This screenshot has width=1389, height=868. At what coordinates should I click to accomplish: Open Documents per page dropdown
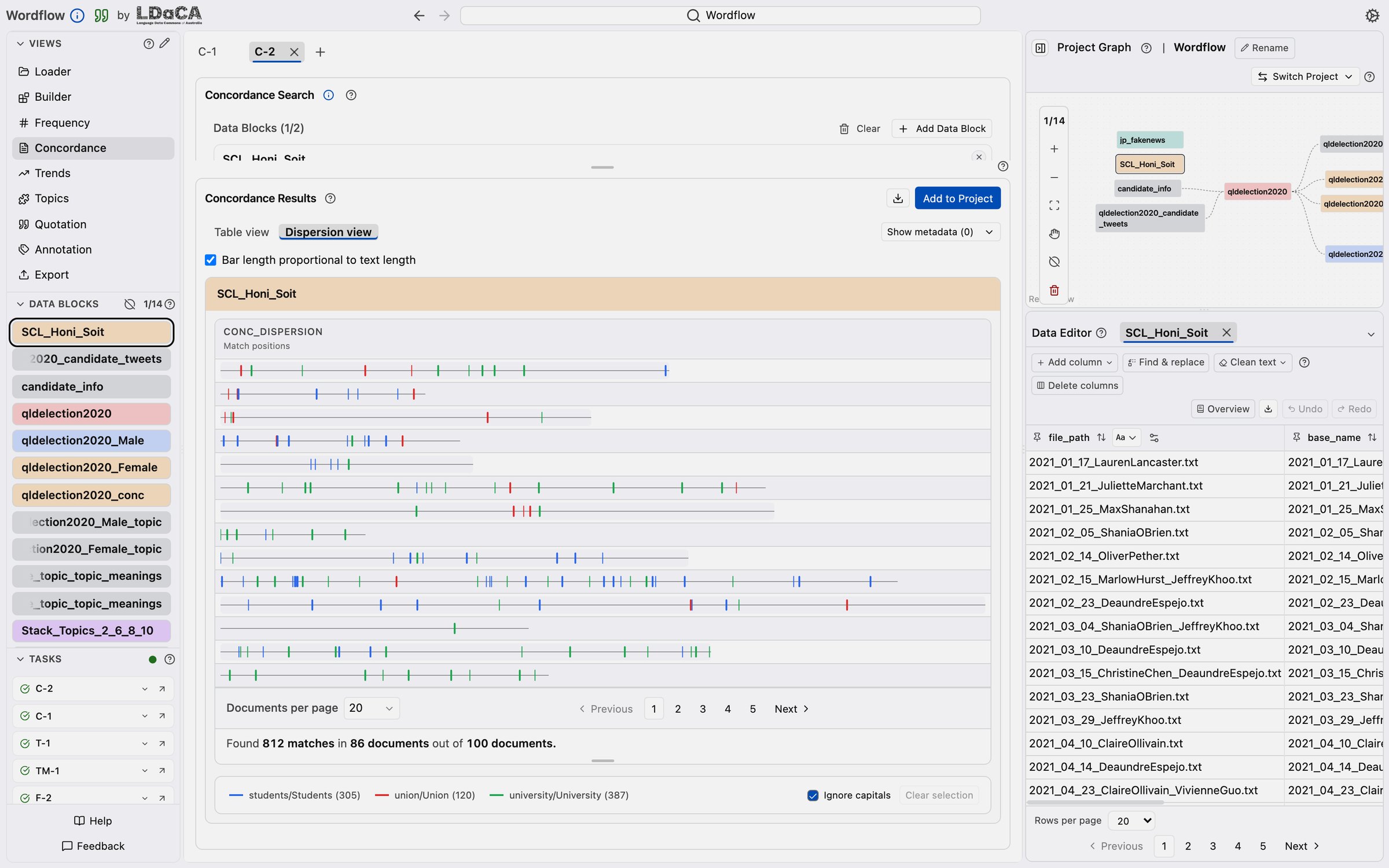371,708
